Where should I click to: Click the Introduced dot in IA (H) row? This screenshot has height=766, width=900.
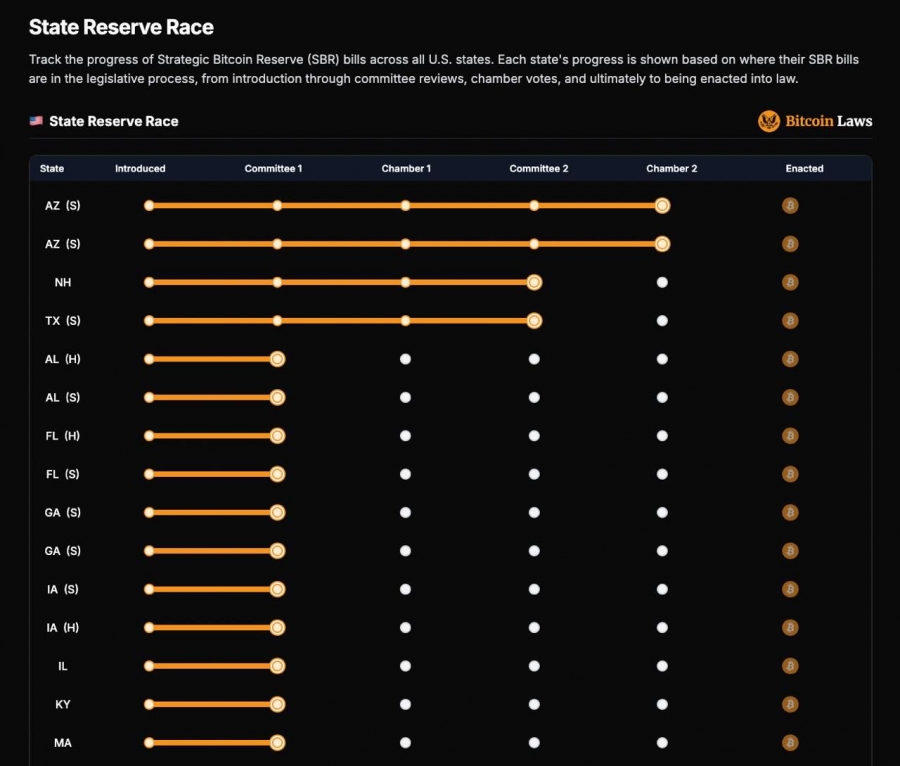(x=149, y=628)
